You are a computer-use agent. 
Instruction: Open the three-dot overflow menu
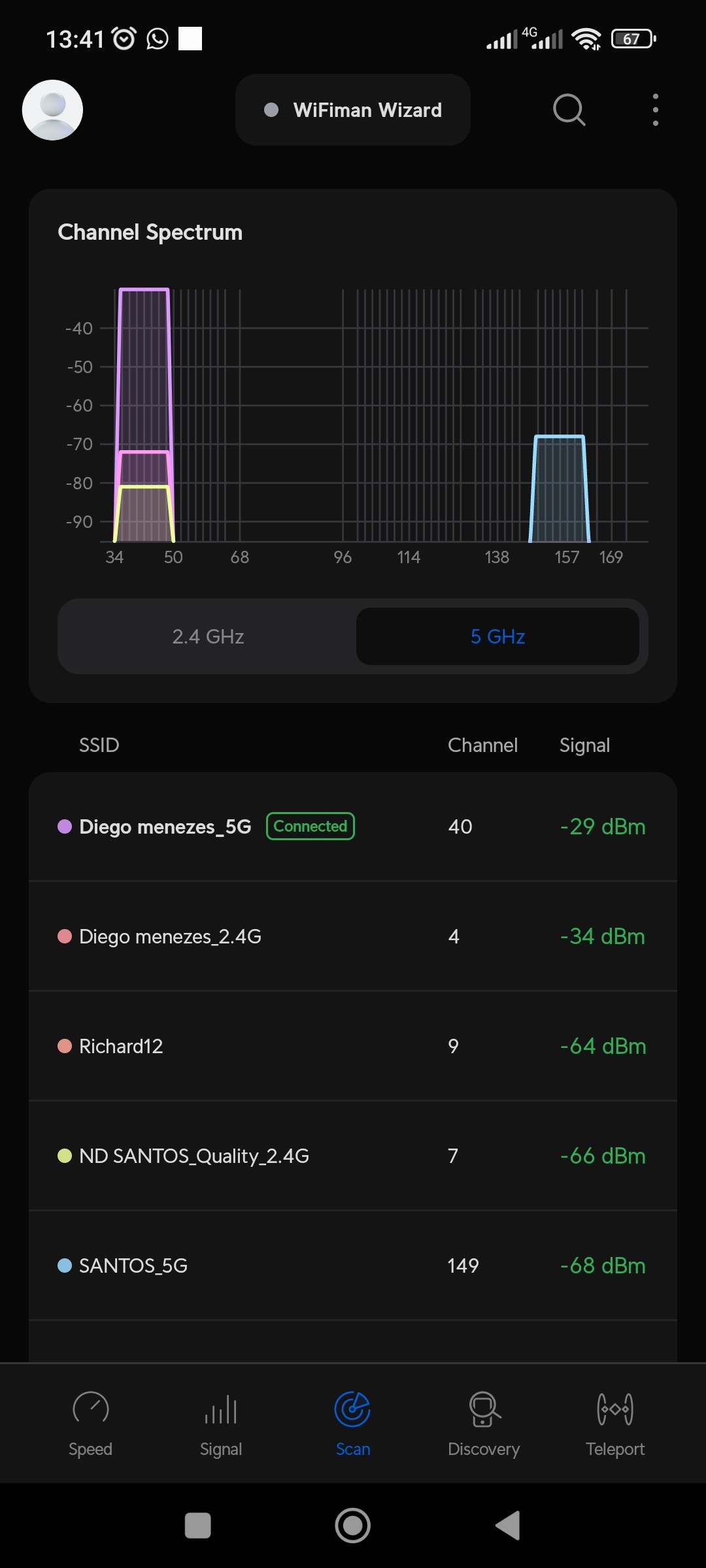coord(655,110)
